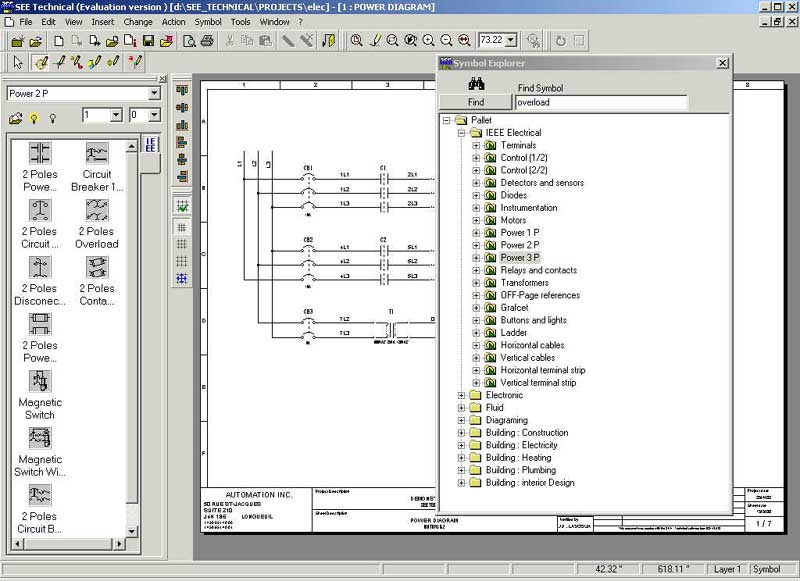Image resolution: width=800 pixels, height=581 pixels.
Task: Toggle the medium dotted grid density icon
Action: (182, 244)
